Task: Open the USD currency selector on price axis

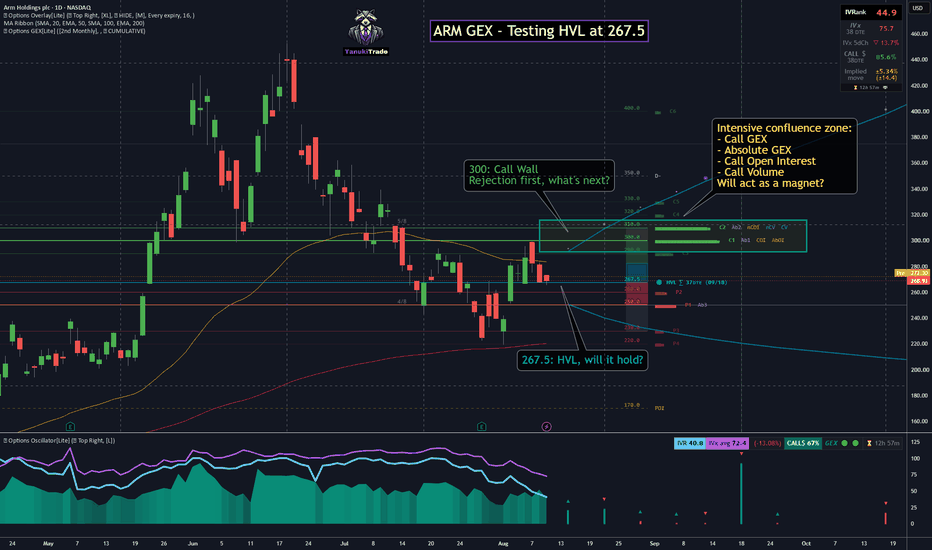Action: (x=918, y=8)
